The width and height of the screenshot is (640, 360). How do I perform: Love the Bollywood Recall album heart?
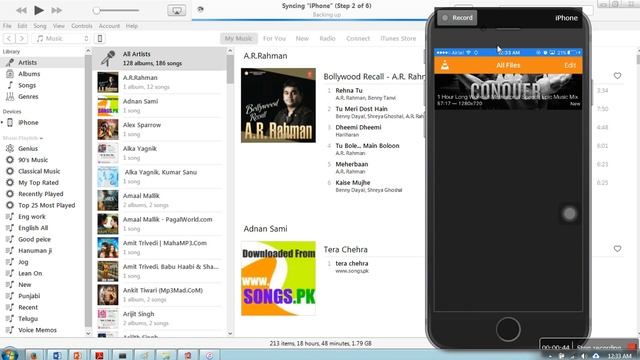pyautogui.click(x=617, y=76)
